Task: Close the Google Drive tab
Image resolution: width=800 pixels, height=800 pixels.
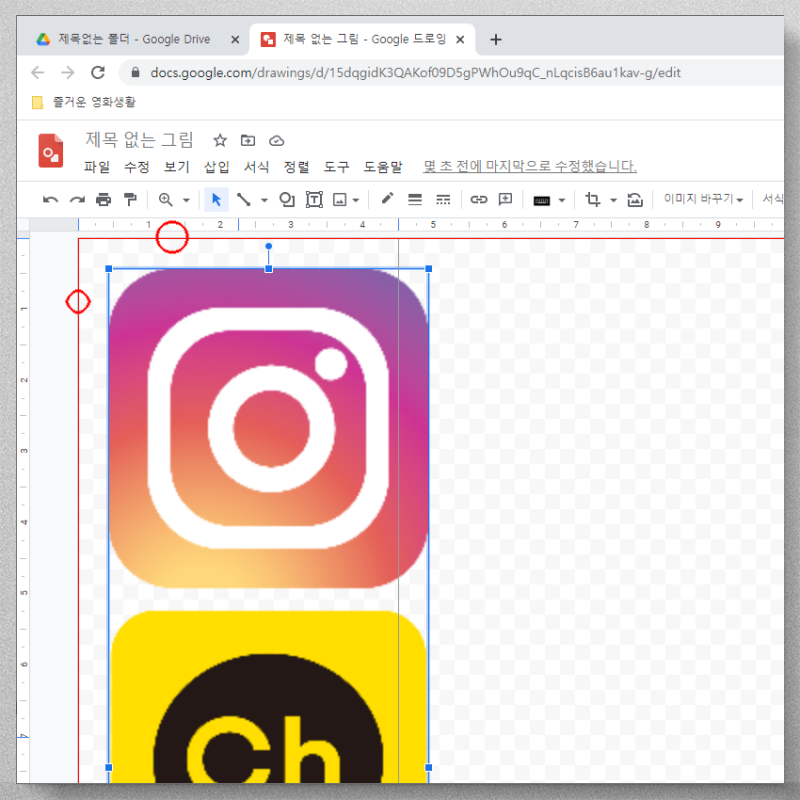Action: pos(235,40)
